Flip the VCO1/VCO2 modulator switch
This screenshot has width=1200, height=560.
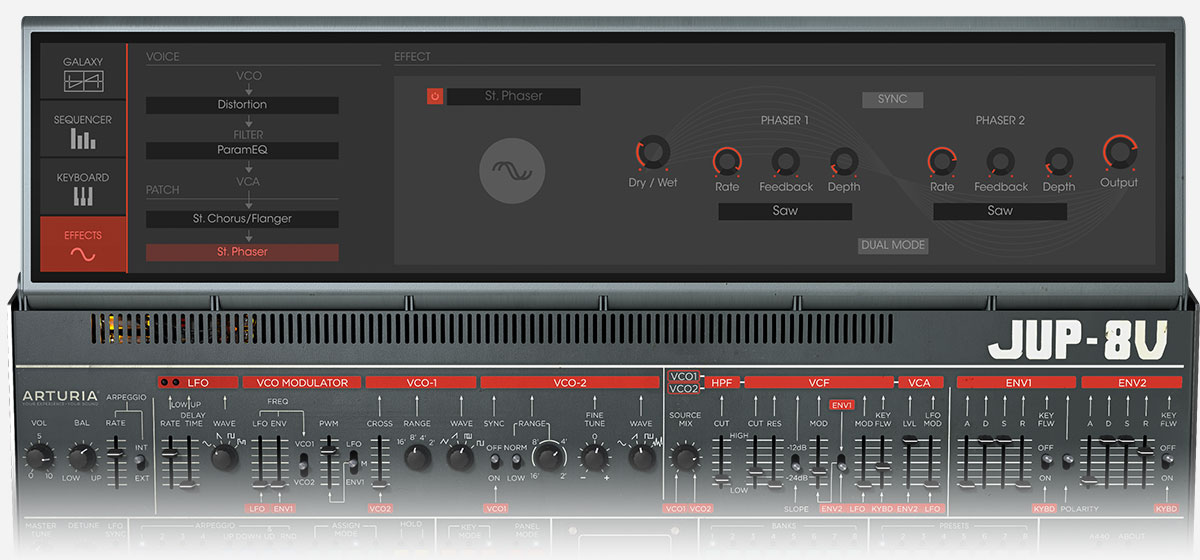(x=304, y=466)
